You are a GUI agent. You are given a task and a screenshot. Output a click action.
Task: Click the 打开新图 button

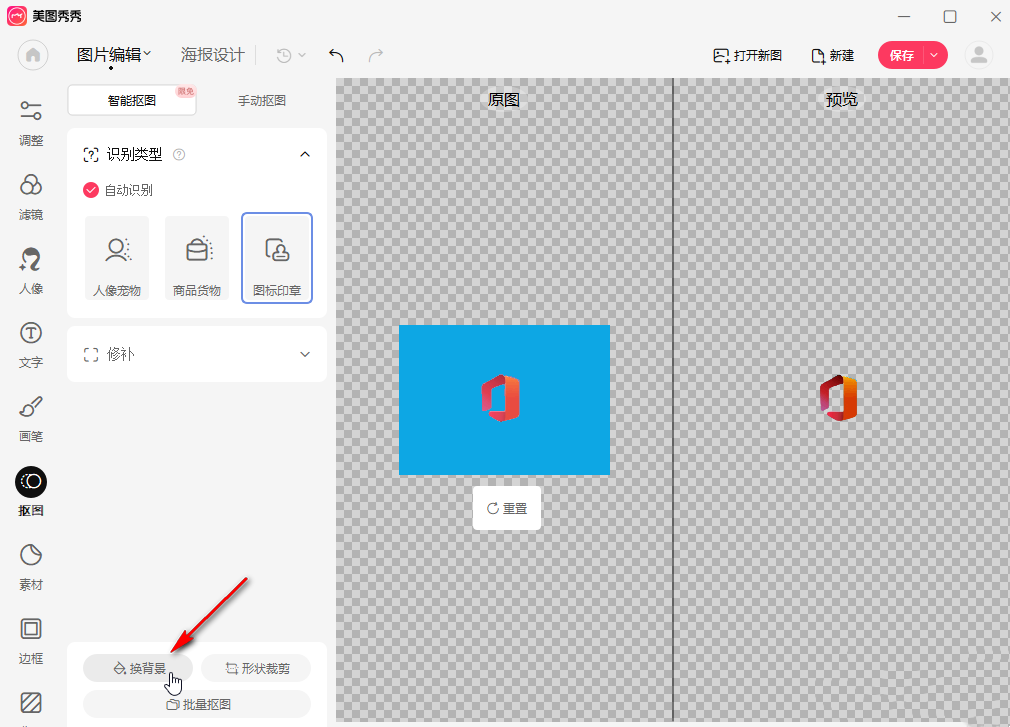(748, 55)
